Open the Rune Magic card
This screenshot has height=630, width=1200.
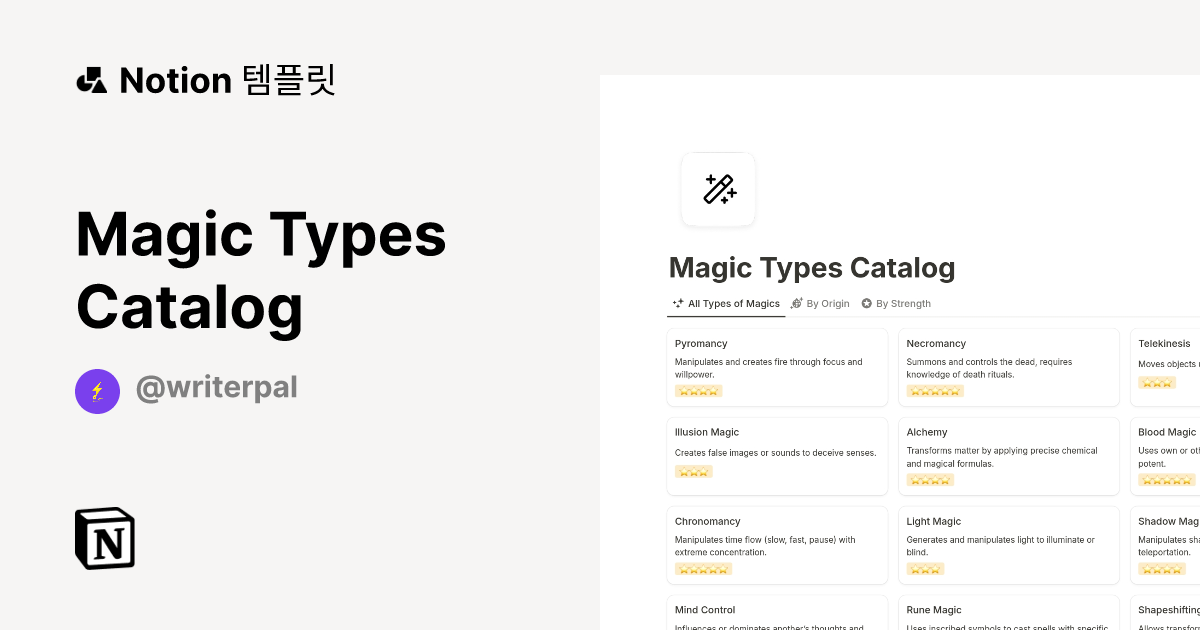point(1009,615)
